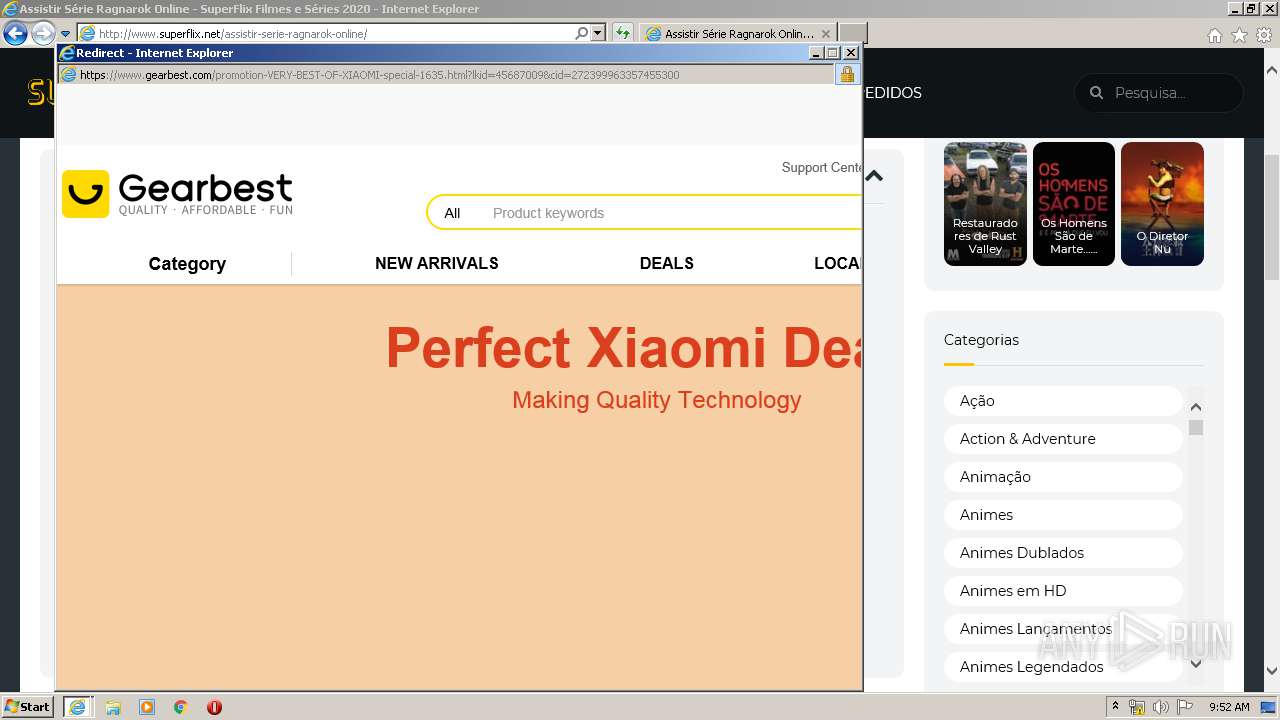
Task: Close the Assistir Série Ragnarok tab
Action: point(825,33)
